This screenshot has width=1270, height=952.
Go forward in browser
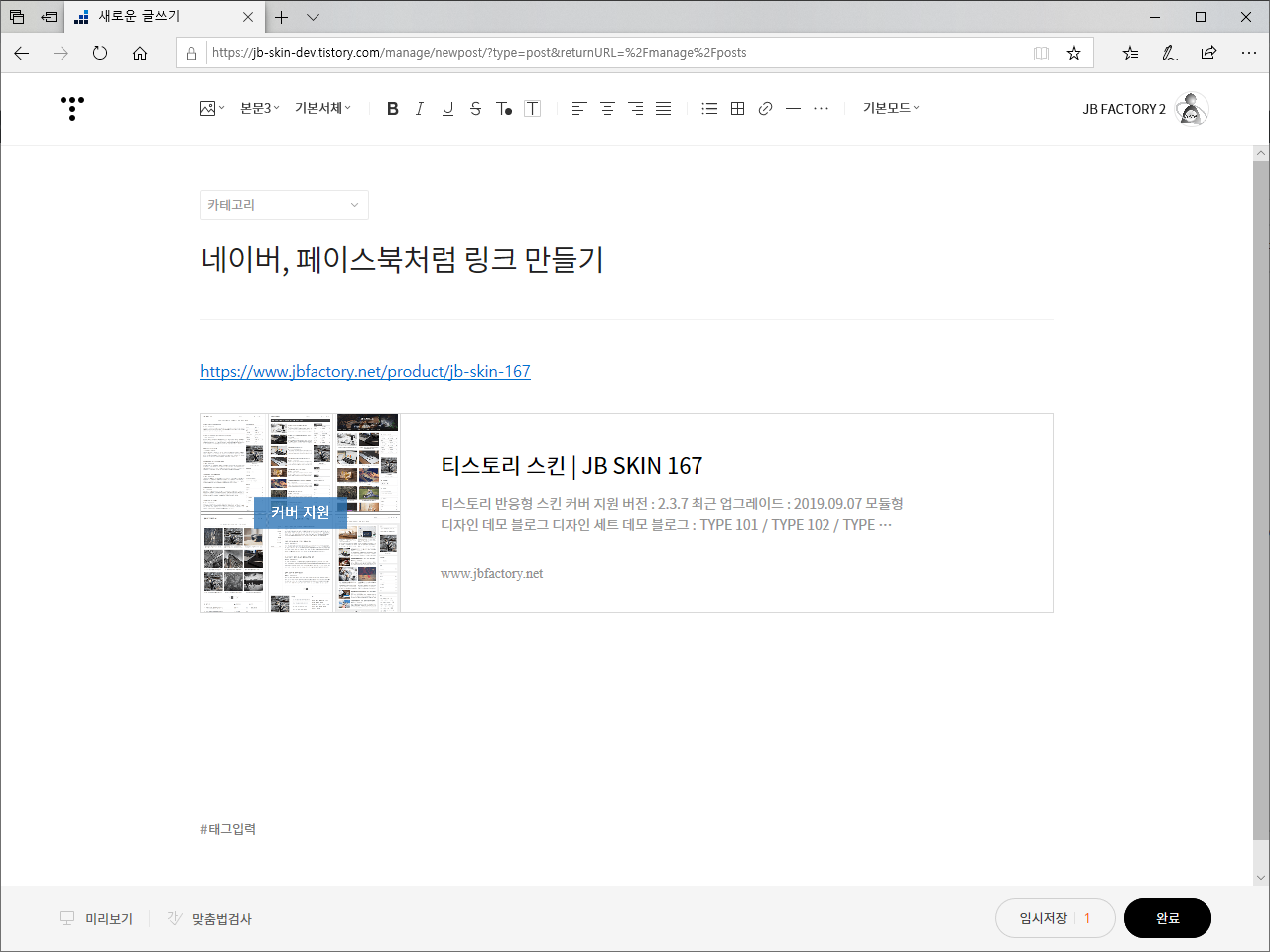click(x=62, y=53)
